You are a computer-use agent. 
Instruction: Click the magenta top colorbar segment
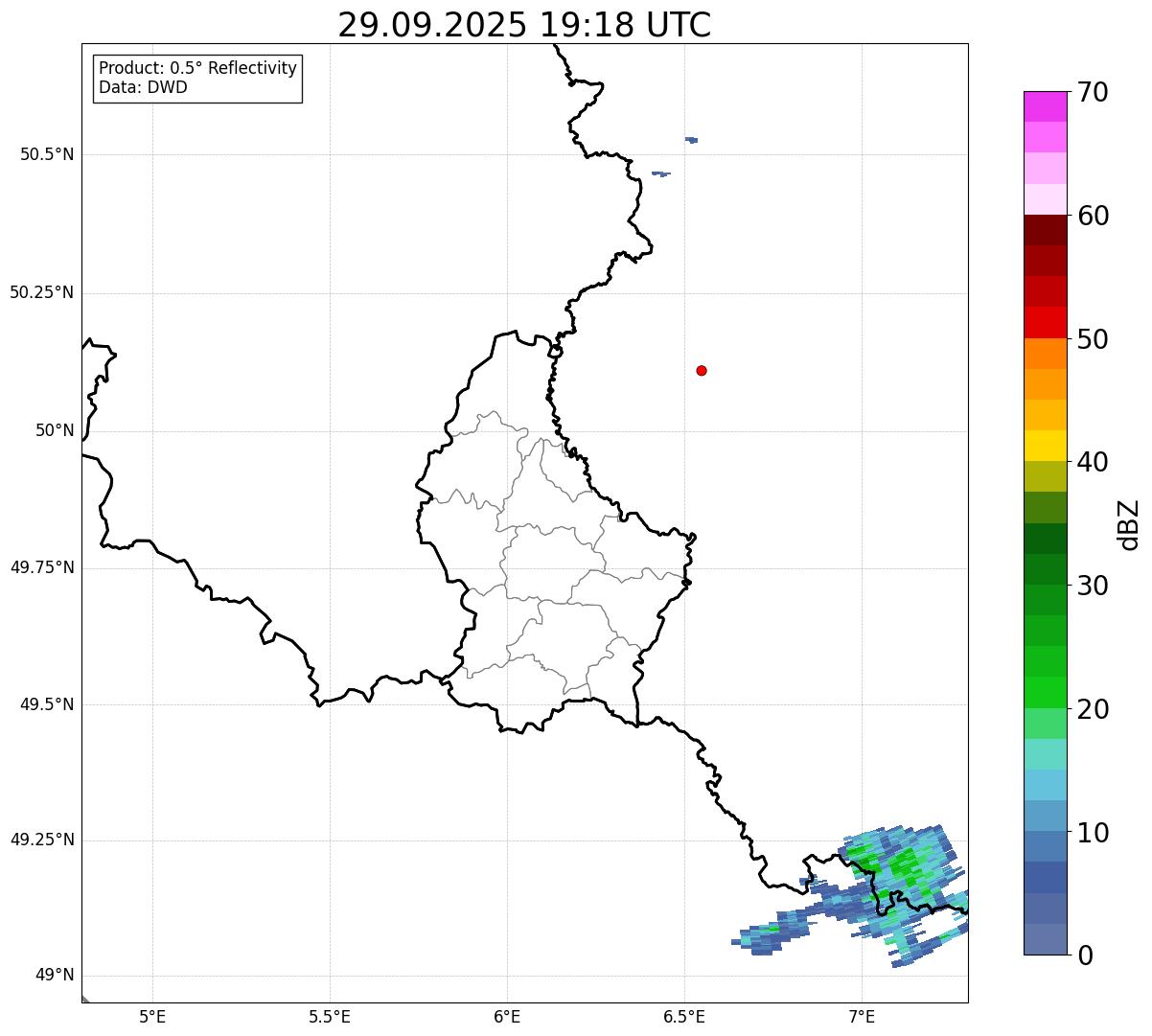1046,106
